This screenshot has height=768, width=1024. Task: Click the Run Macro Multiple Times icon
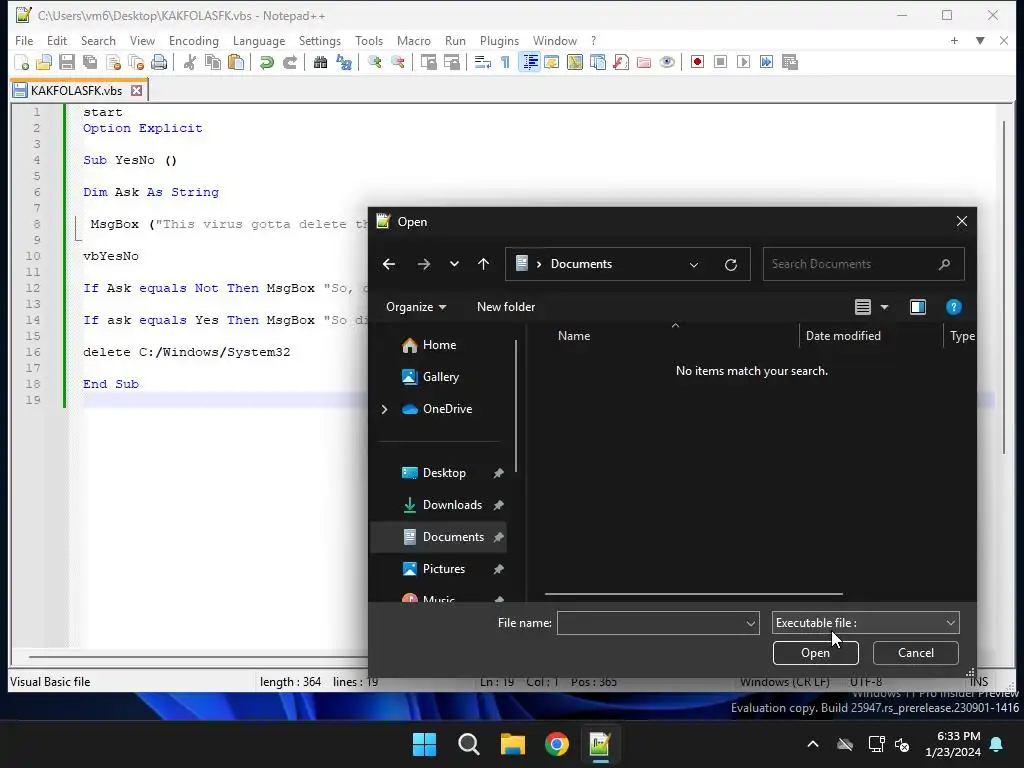pyautogui.click(x=766, y=62)
